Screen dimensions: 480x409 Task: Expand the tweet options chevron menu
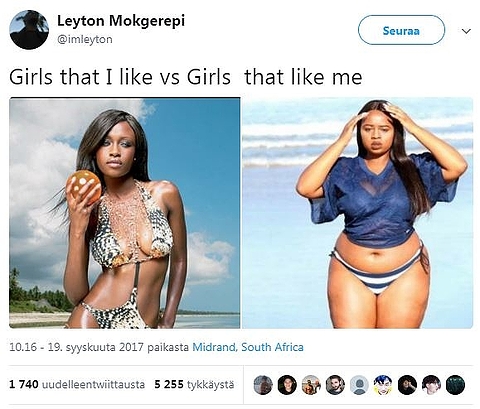(x=466, y=31)
